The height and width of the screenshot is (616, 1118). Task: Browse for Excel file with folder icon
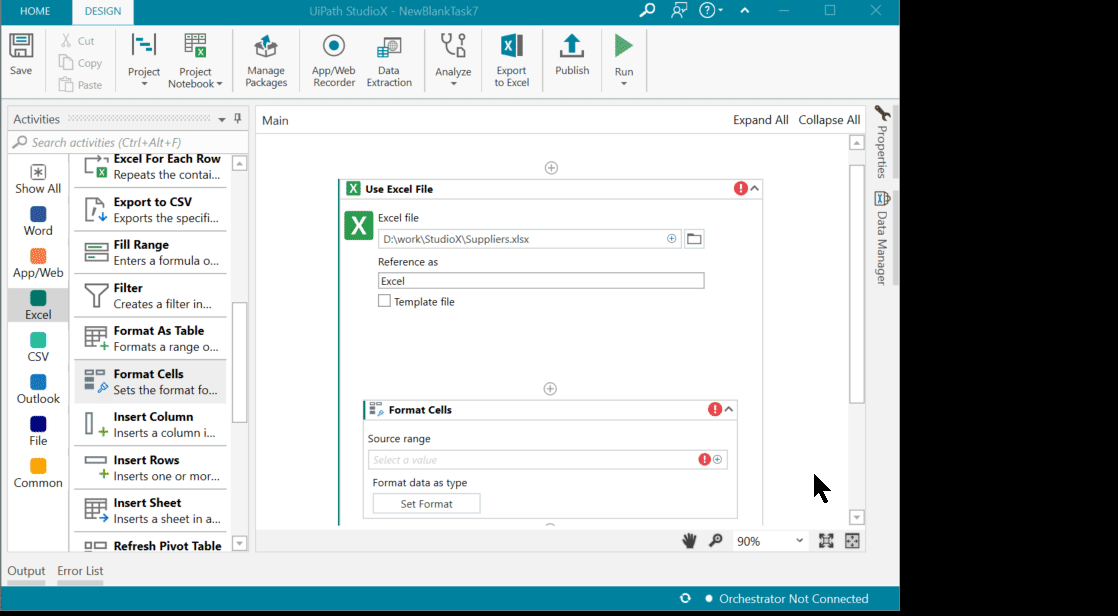coord(694,239)
